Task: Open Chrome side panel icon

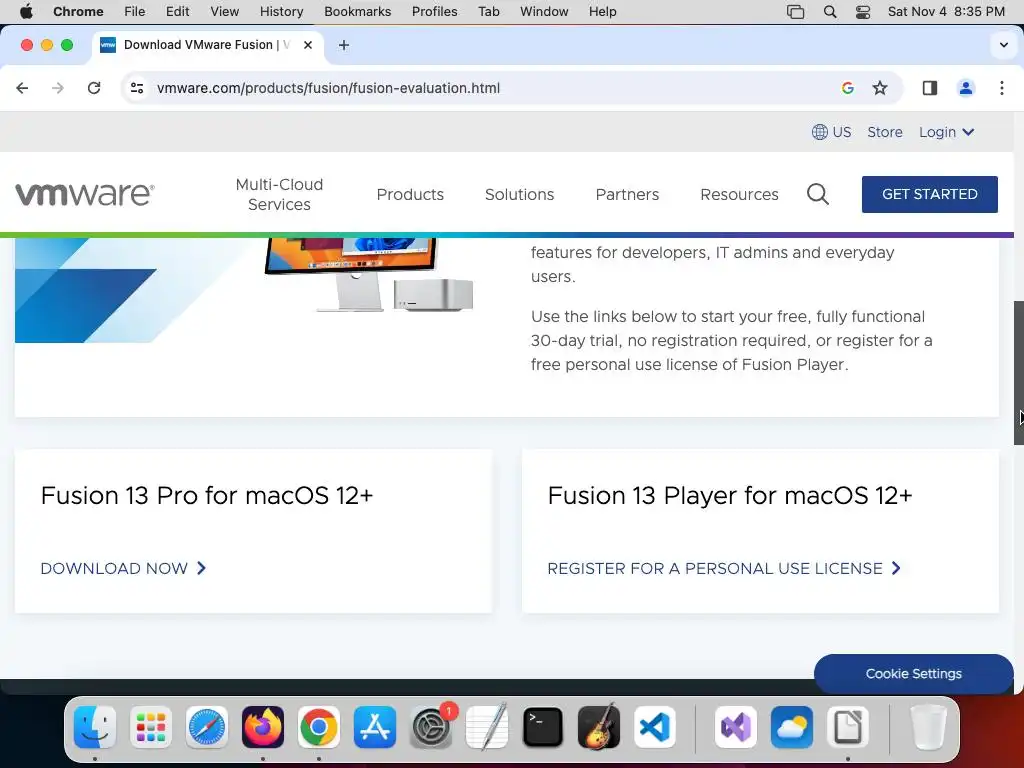Action: [x=930, y=88]
